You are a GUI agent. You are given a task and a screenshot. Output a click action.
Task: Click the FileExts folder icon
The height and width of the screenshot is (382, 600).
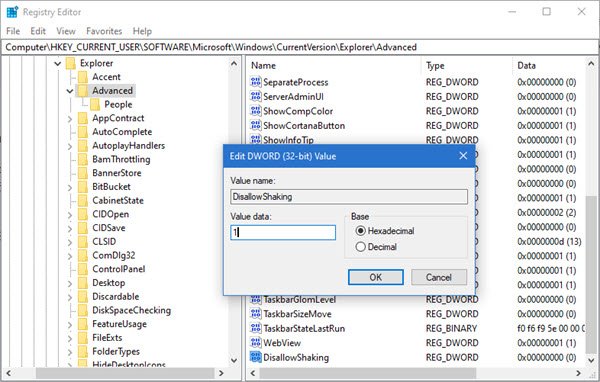pos(83,338)
